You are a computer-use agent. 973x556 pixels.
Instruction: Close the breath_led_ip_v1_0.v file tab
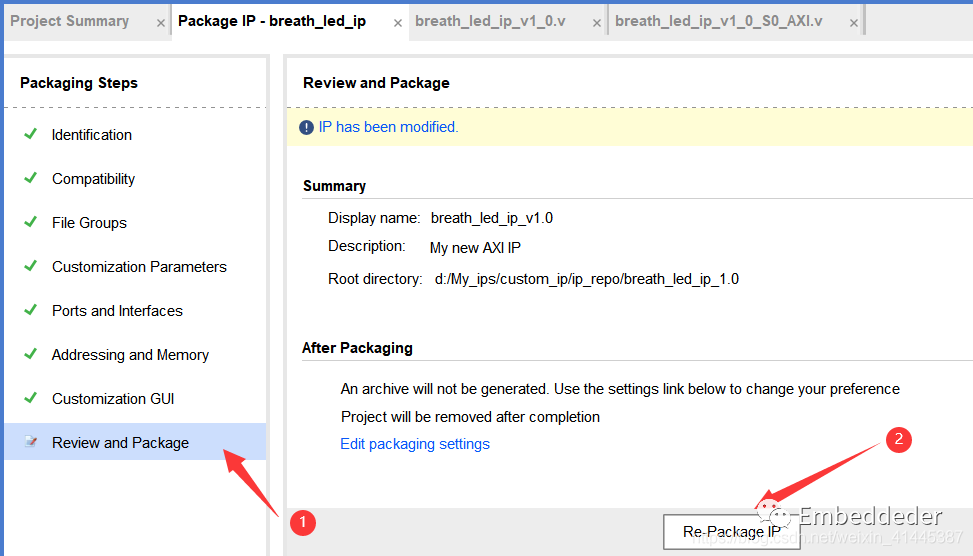(597, 23)
